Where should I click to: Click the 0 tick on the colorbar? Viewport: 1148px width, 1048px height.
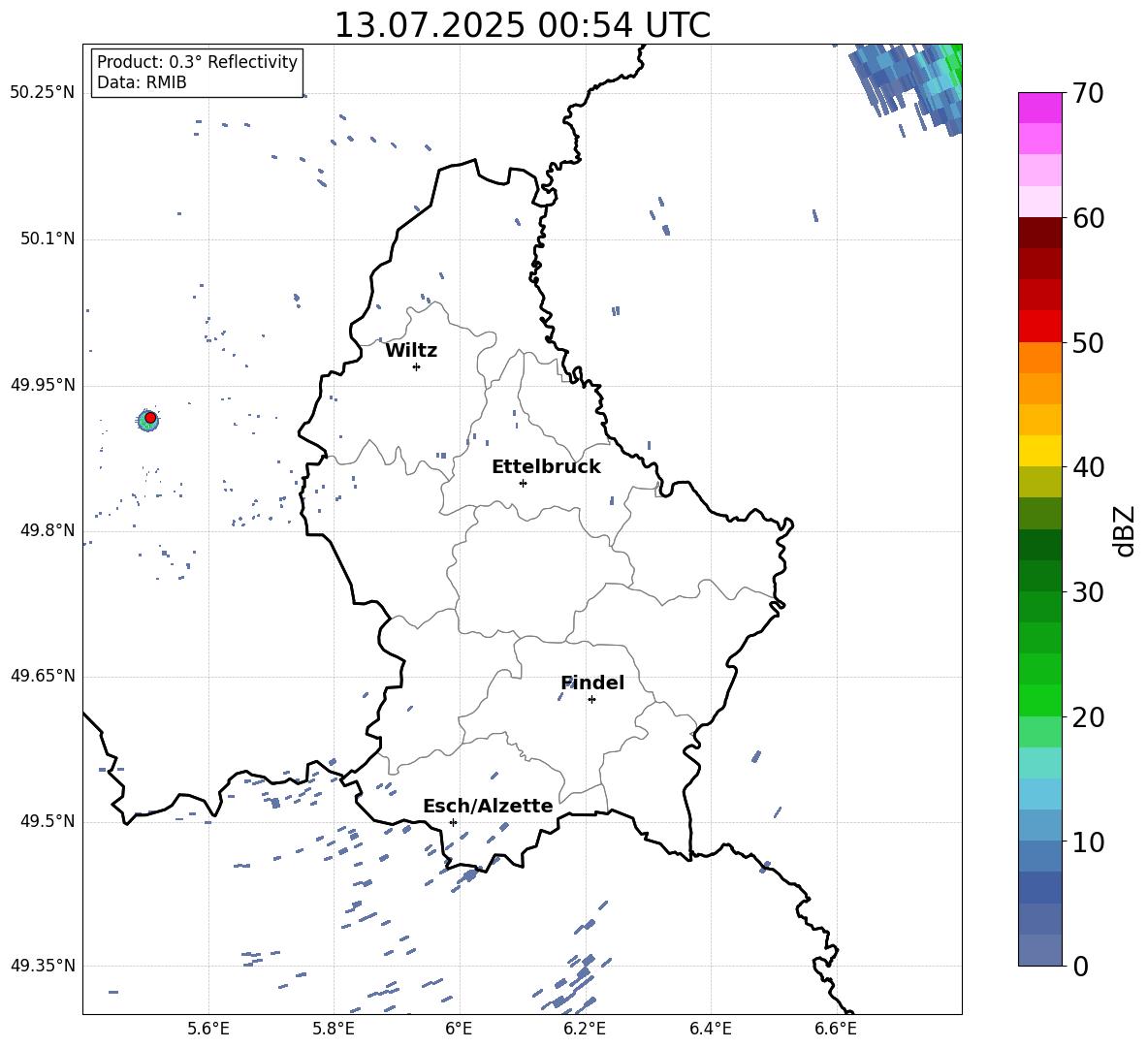point(1081,966)
